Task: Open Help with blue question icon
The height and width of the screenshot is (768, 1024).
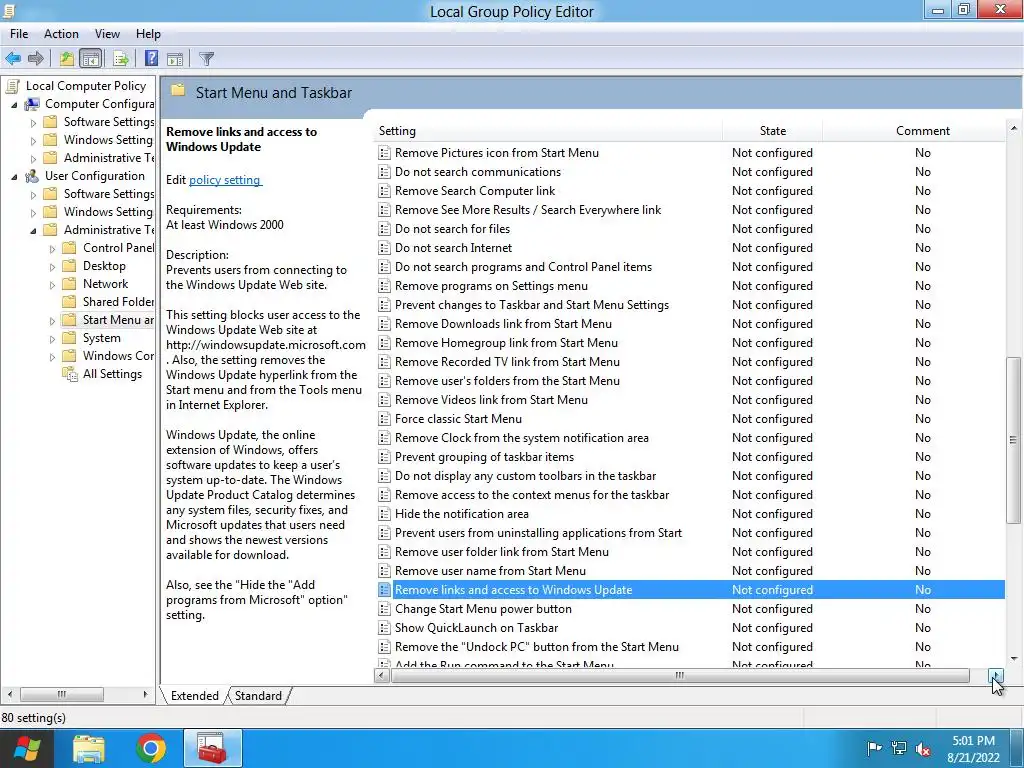Action: [151, 59]
